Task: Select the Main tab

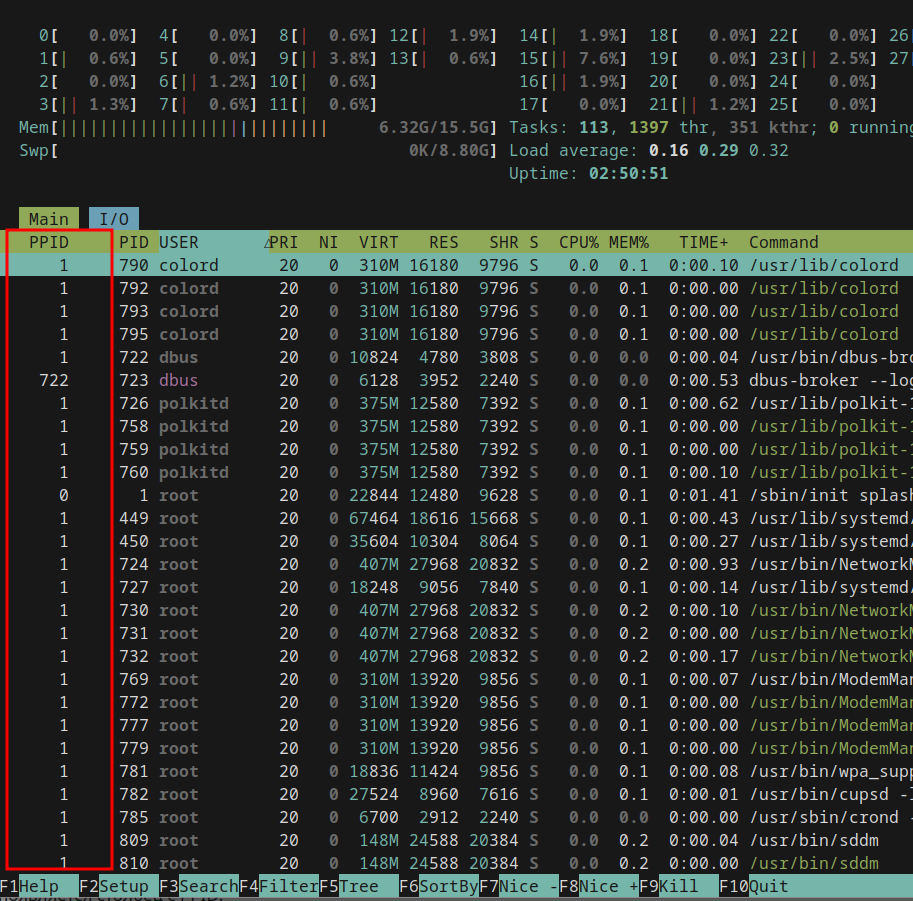Action: (49, 218)
